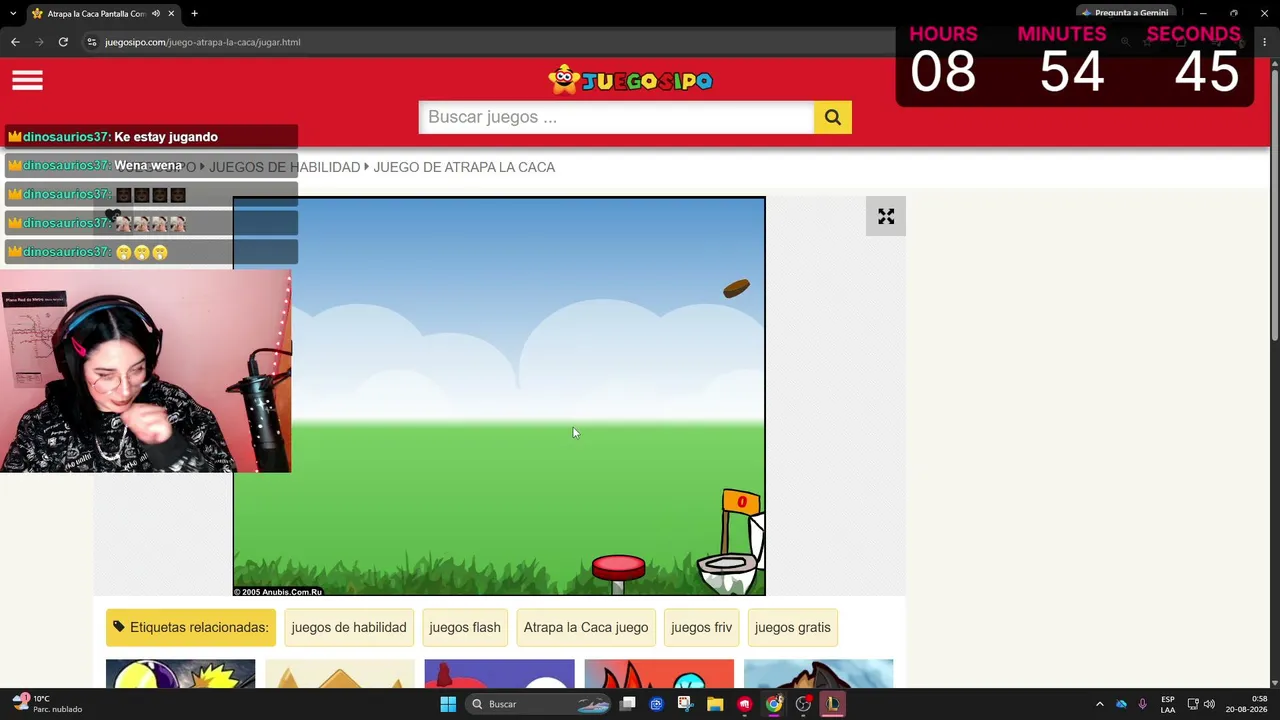Open the second related game thumbnail

pyautogui.click(x=340, y=674)
